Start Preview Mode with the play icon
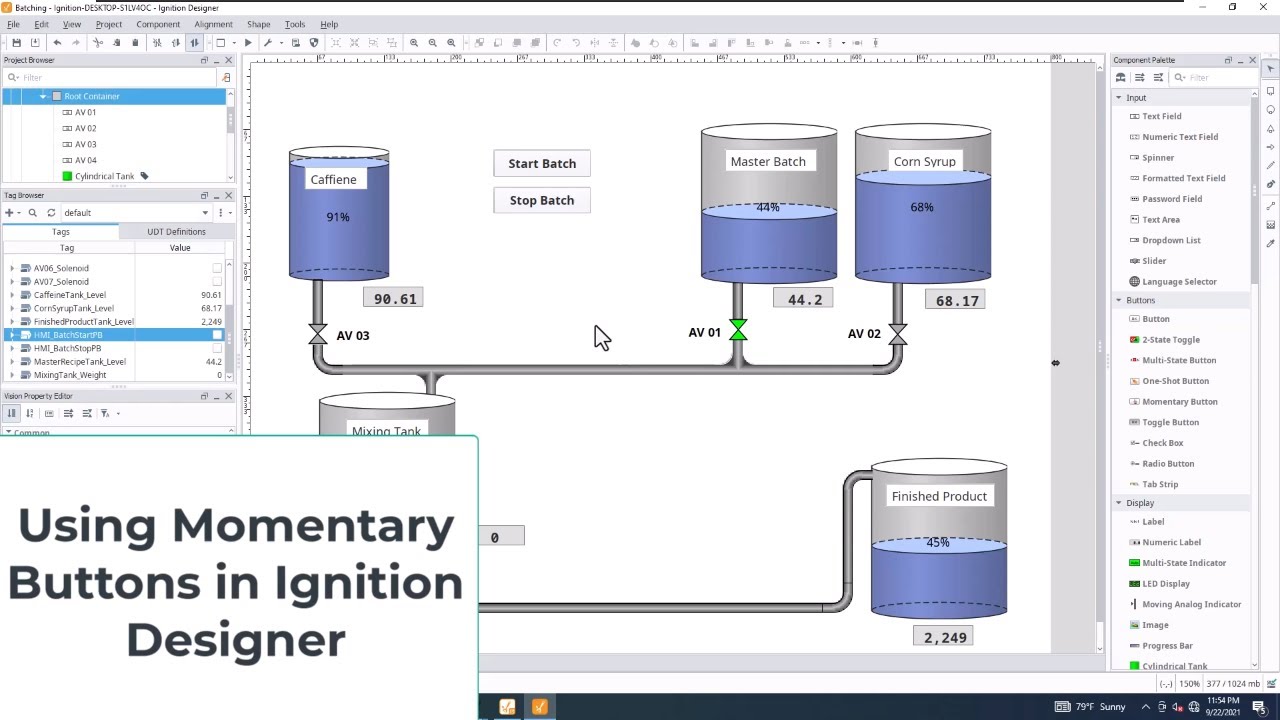Image resolution: width=1280 pixels, height=720 pixels. coord(248,43)
